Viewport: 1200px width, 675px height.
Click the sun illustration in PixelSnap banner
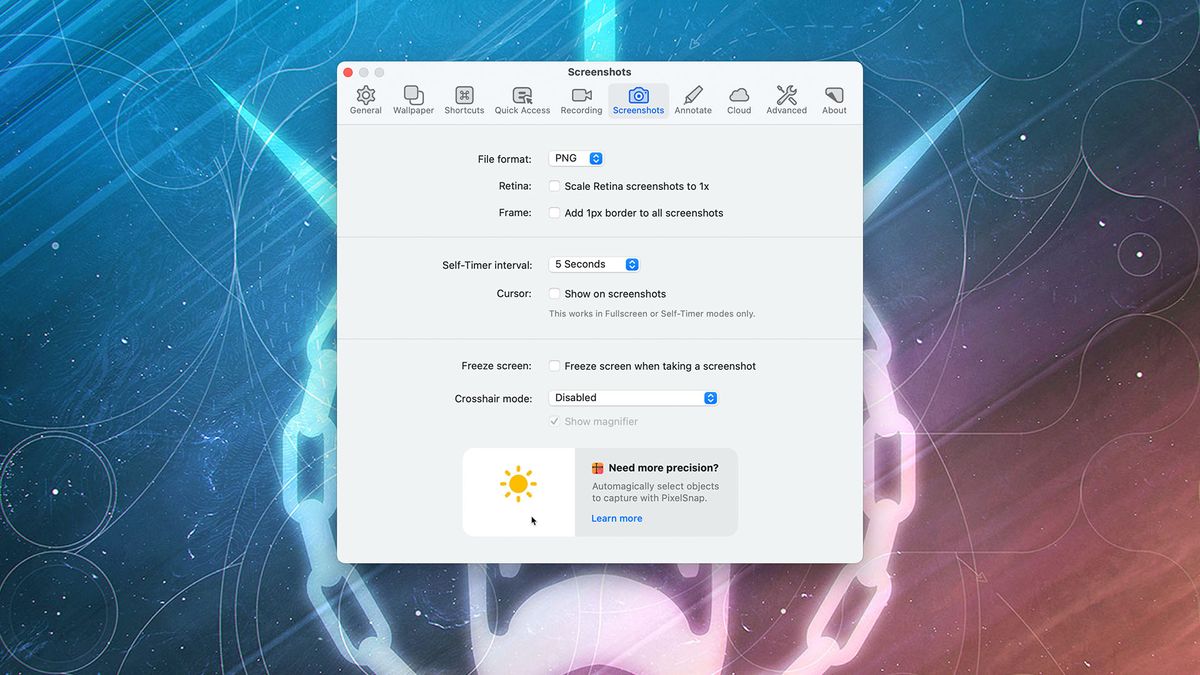pyautogui.click(x=518, y=484)
